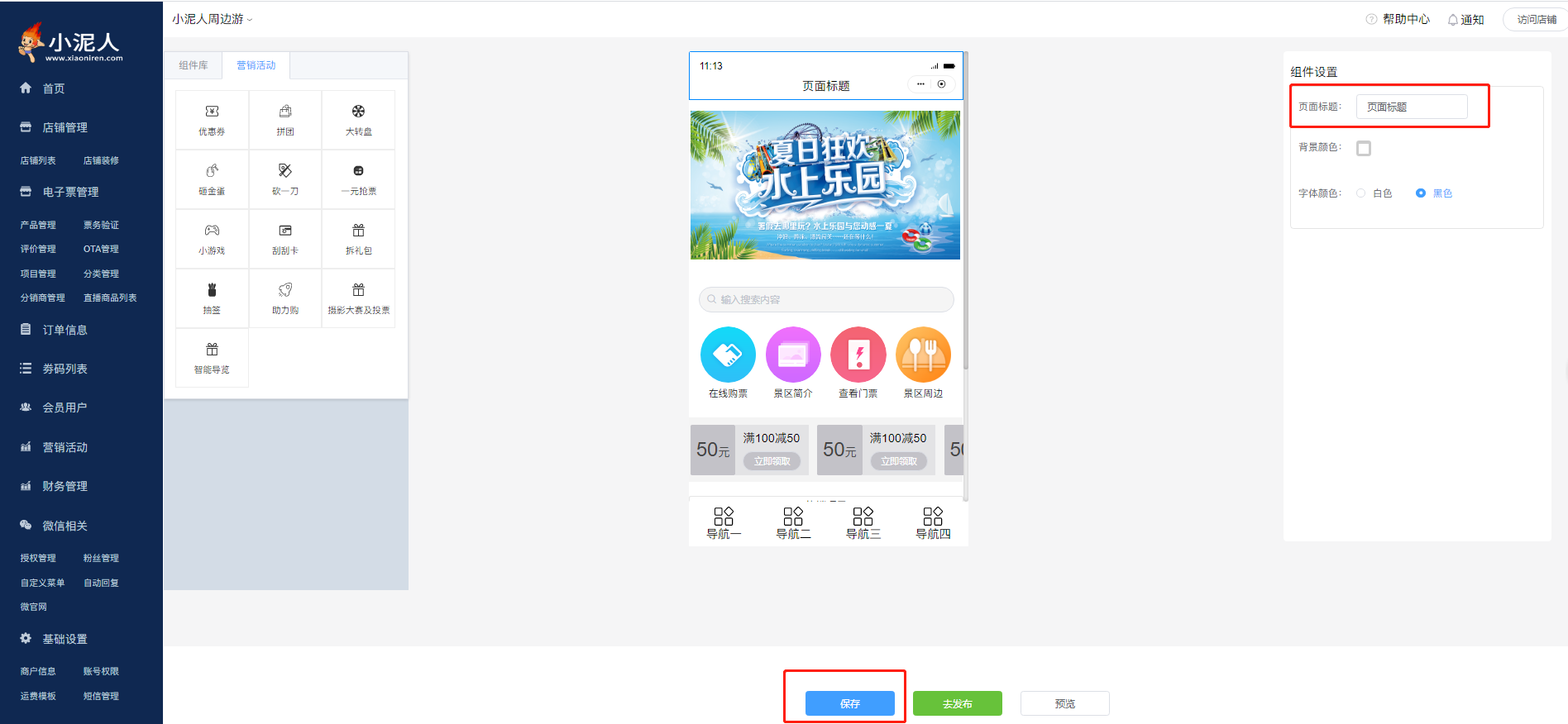Screen dimensions: 1568x724
Task: Click the green 去发布 button
Action: pyautogui.click(x=957, y=703)
